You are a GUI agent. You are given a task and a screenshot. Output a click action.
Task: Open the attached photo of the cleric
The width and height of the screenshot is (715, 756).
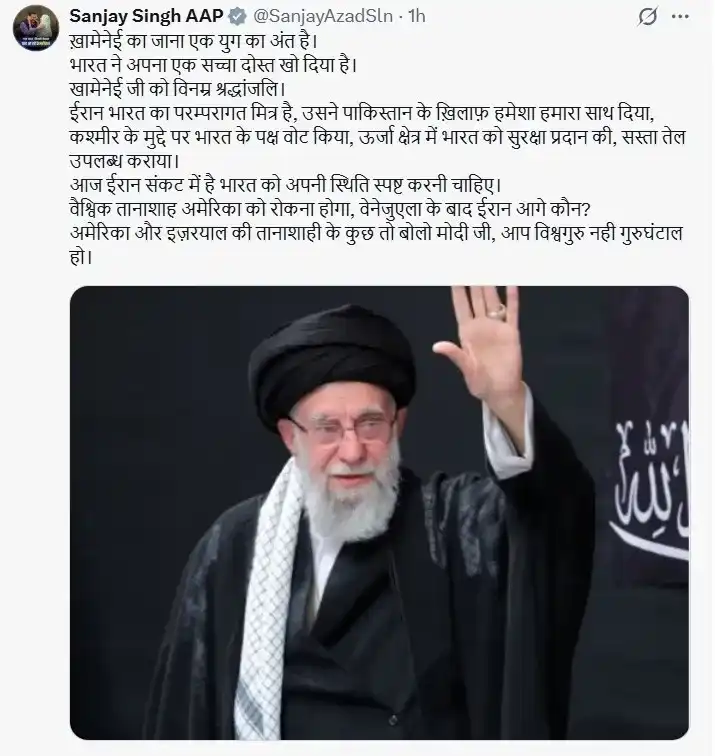point(379,513)
